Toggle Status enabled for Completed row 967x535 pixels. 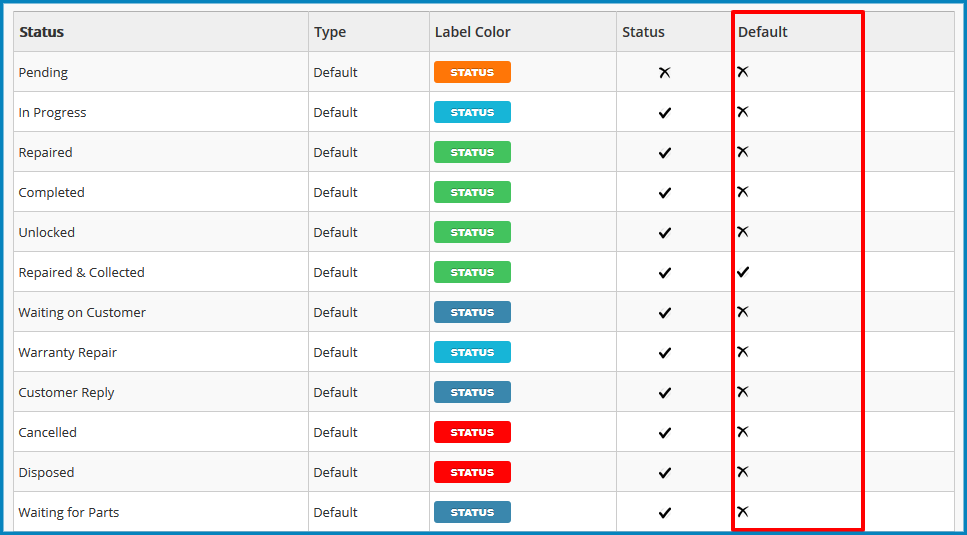tap(664, 193)
